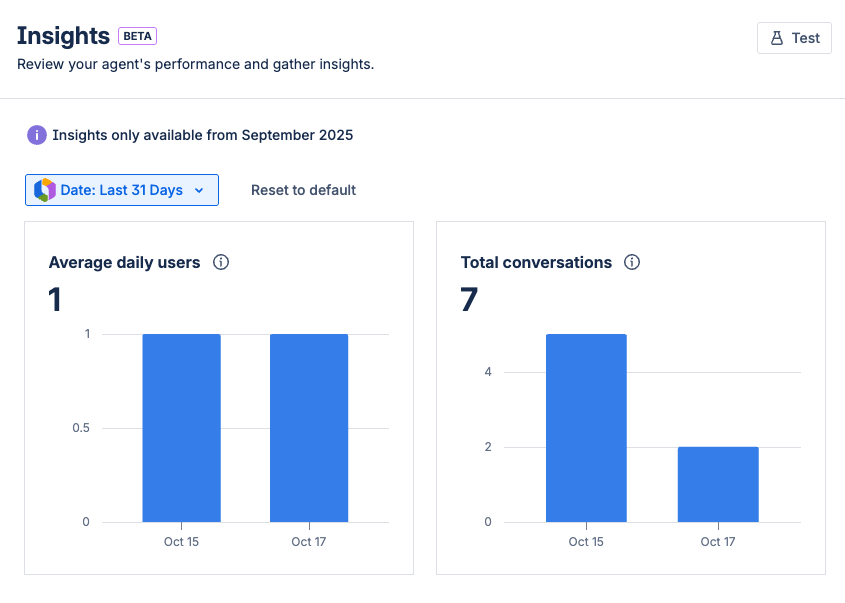Click the colorful cube icon in the date filter
This screenshot has width=845, height=603.
pyautogui.click(x=44, y=189)
